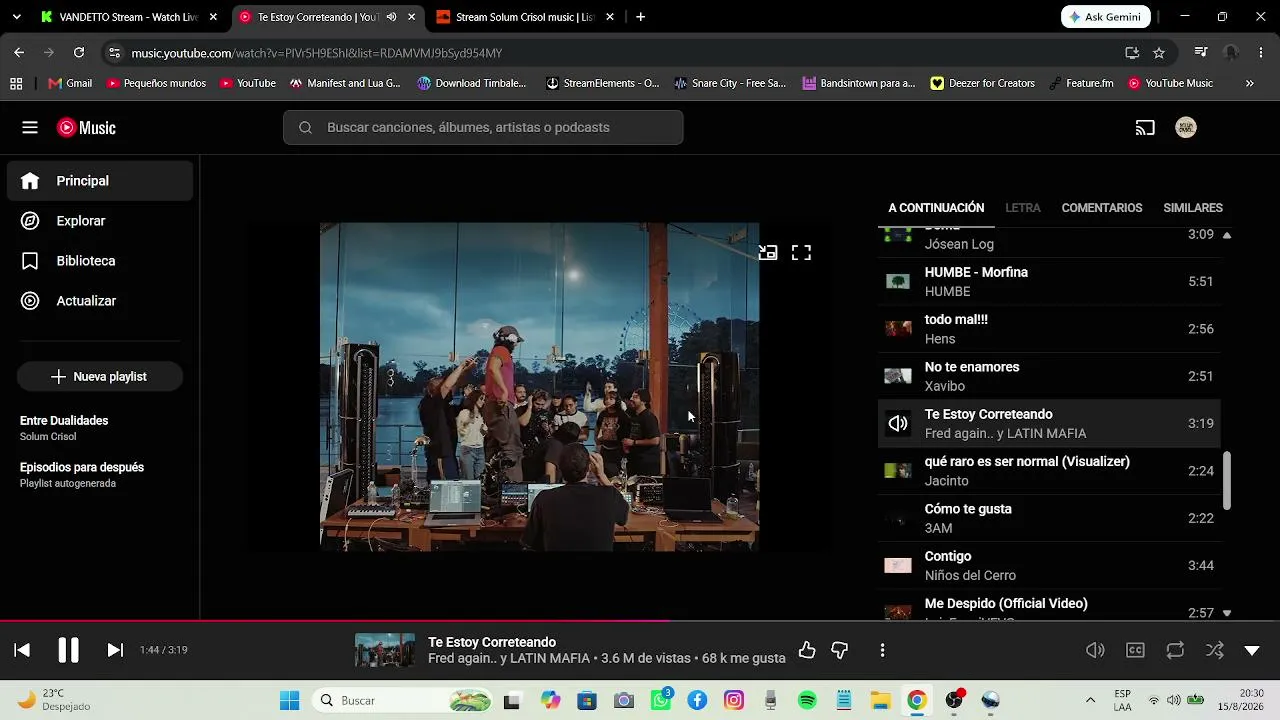Image resolution: width=1280 pixels, height=720 pixels.
Task: Click the speaker icon on the playing queue item
Action: pos(898,424)
